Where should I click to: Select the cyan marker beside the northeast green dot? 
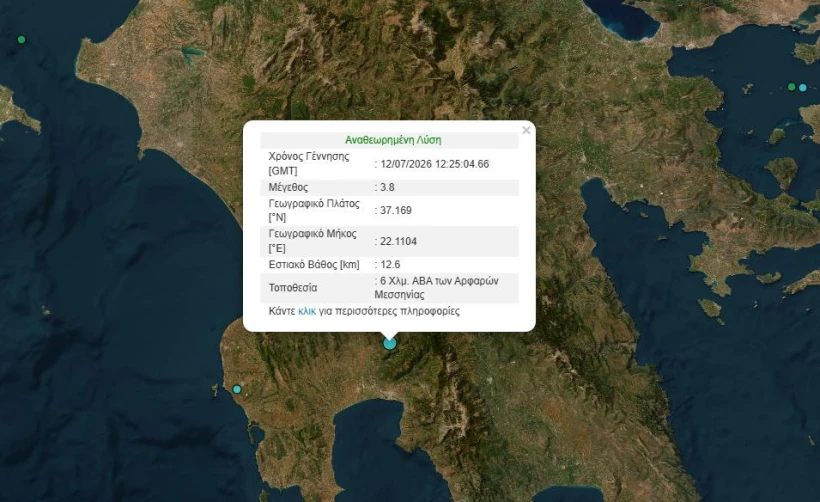[803, 87]
